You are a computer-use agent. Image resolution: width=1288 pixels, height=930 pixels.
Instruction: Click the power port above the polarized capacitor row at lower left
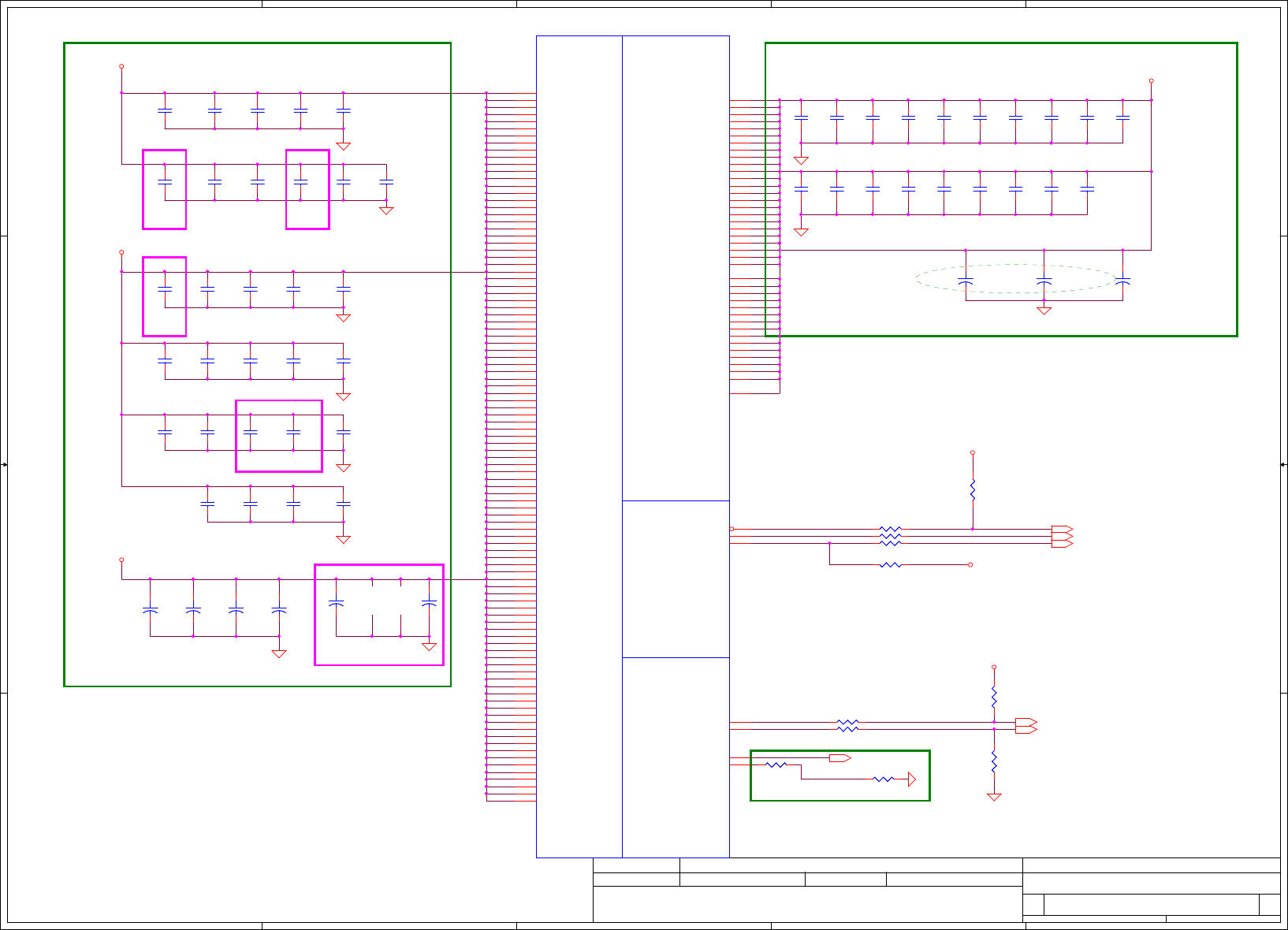pos(121,560)
